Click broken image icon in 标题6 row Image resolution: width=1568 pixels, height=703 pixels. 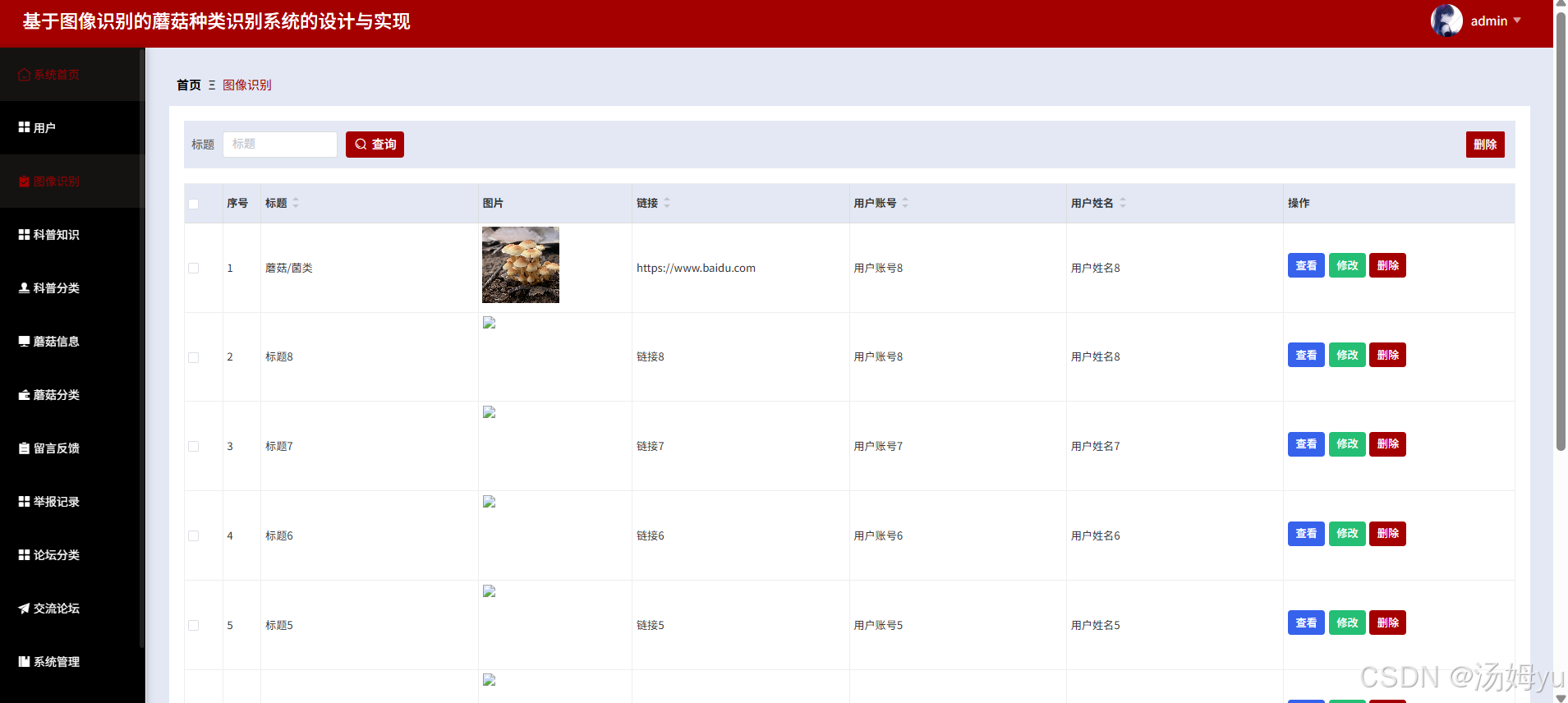[x=490, y=502]
